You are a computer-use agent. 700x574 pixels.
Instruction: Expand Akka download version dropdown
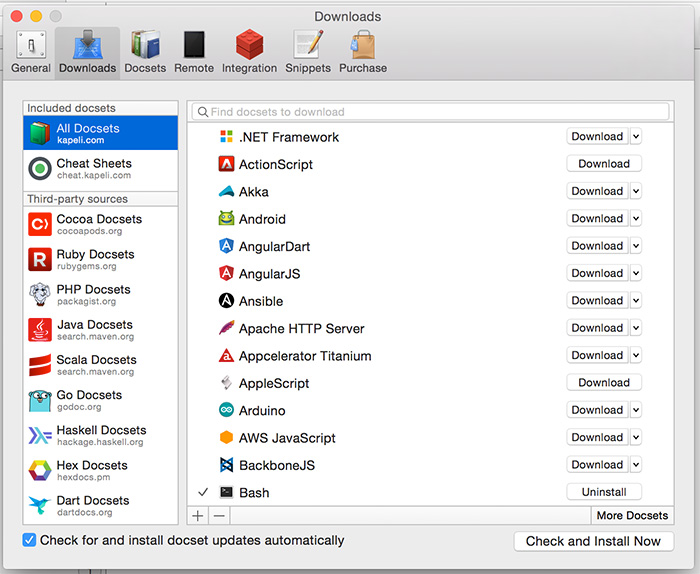tap(636, 191)
